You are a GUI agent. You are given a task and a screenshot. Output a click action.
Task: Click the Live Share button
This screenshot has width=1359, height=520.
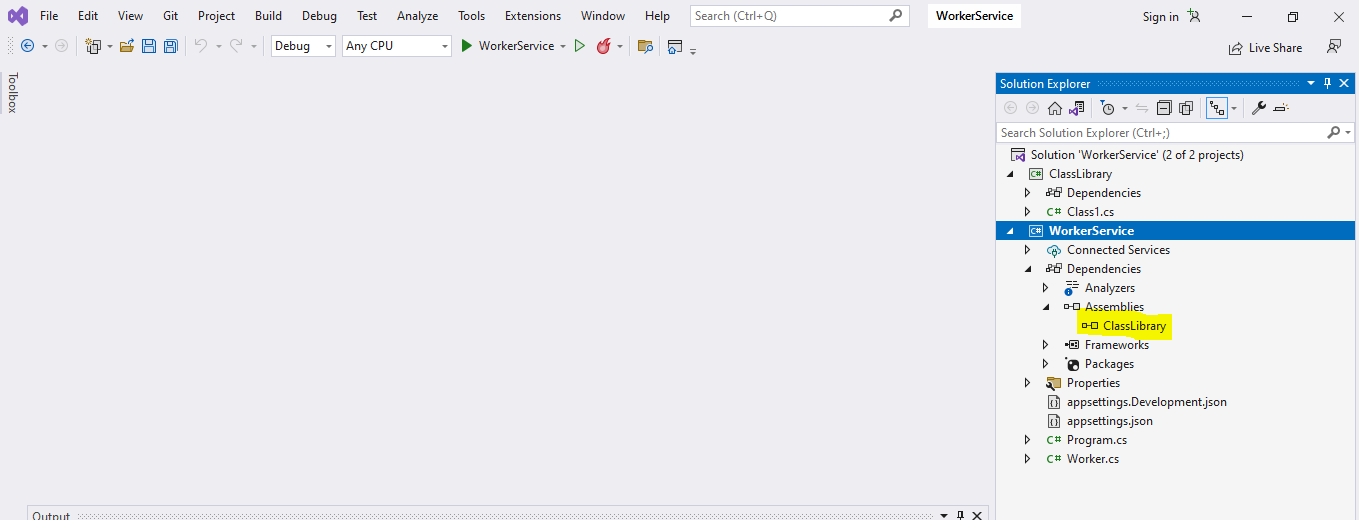(x=1265, y=47)
